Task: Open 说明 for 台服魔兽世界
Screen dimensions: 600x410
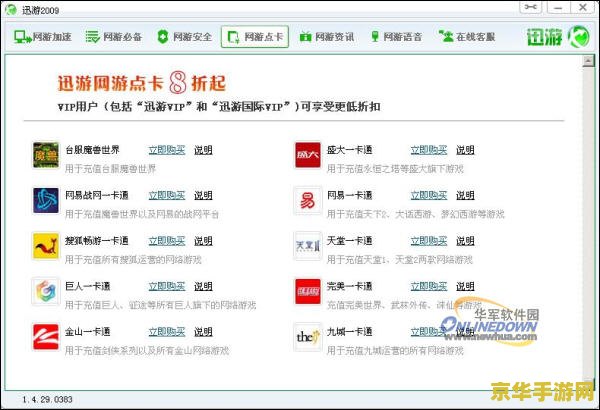Action: 203,150
